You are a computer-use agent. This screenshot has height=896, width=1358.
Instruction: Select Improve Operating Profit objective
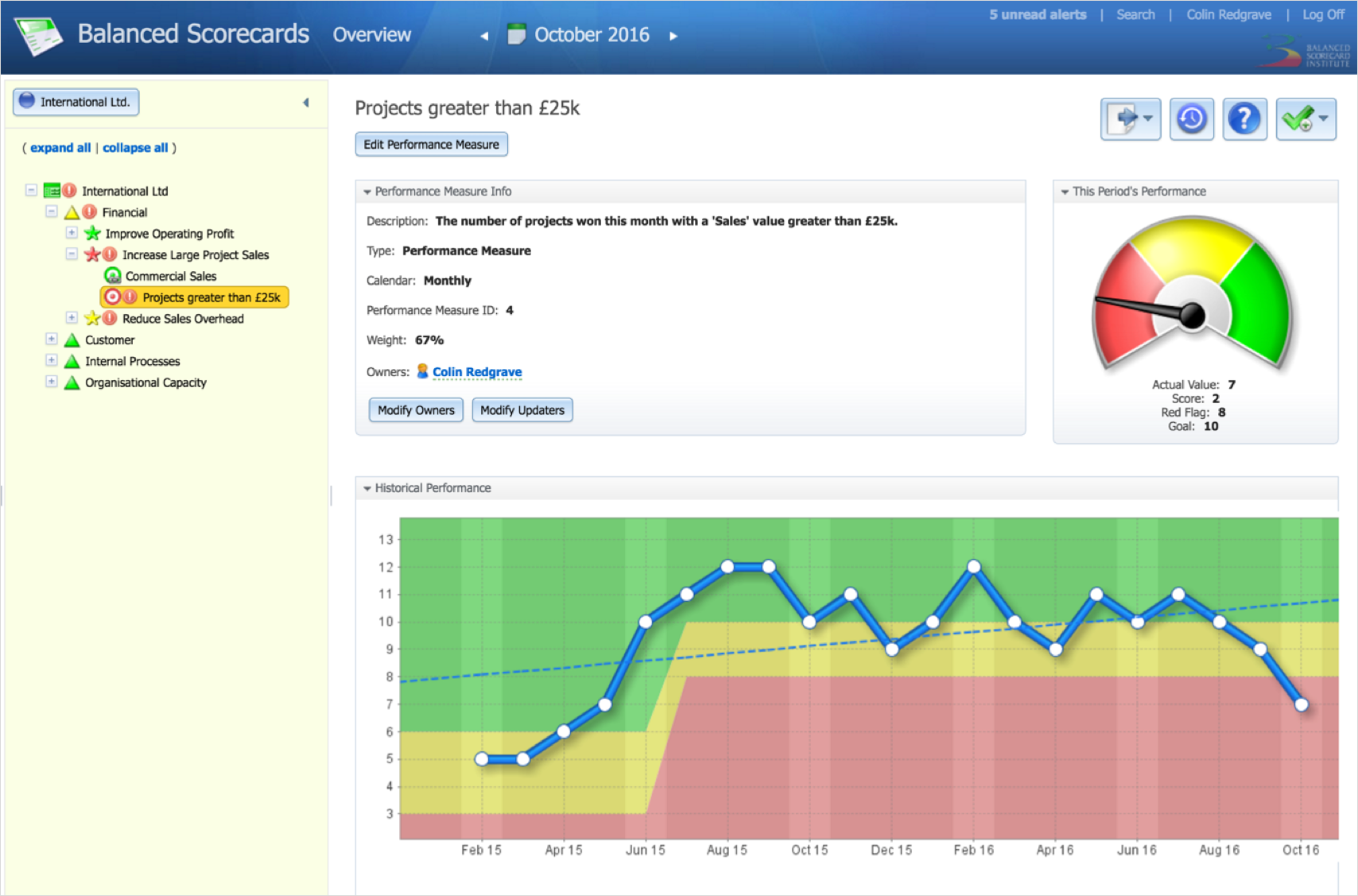(x=169, y=234)
